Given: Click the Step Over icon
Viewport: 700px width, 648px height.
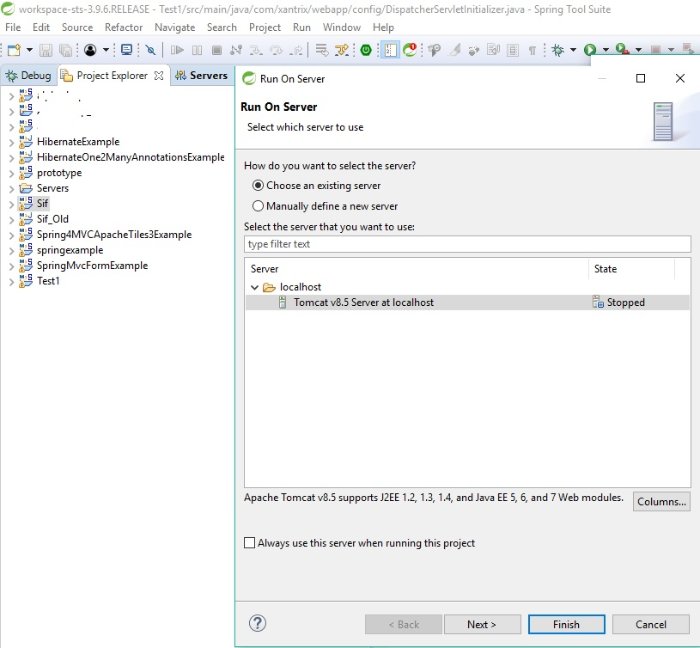Looking at the screenshot, I should click(x=276, y=50).
